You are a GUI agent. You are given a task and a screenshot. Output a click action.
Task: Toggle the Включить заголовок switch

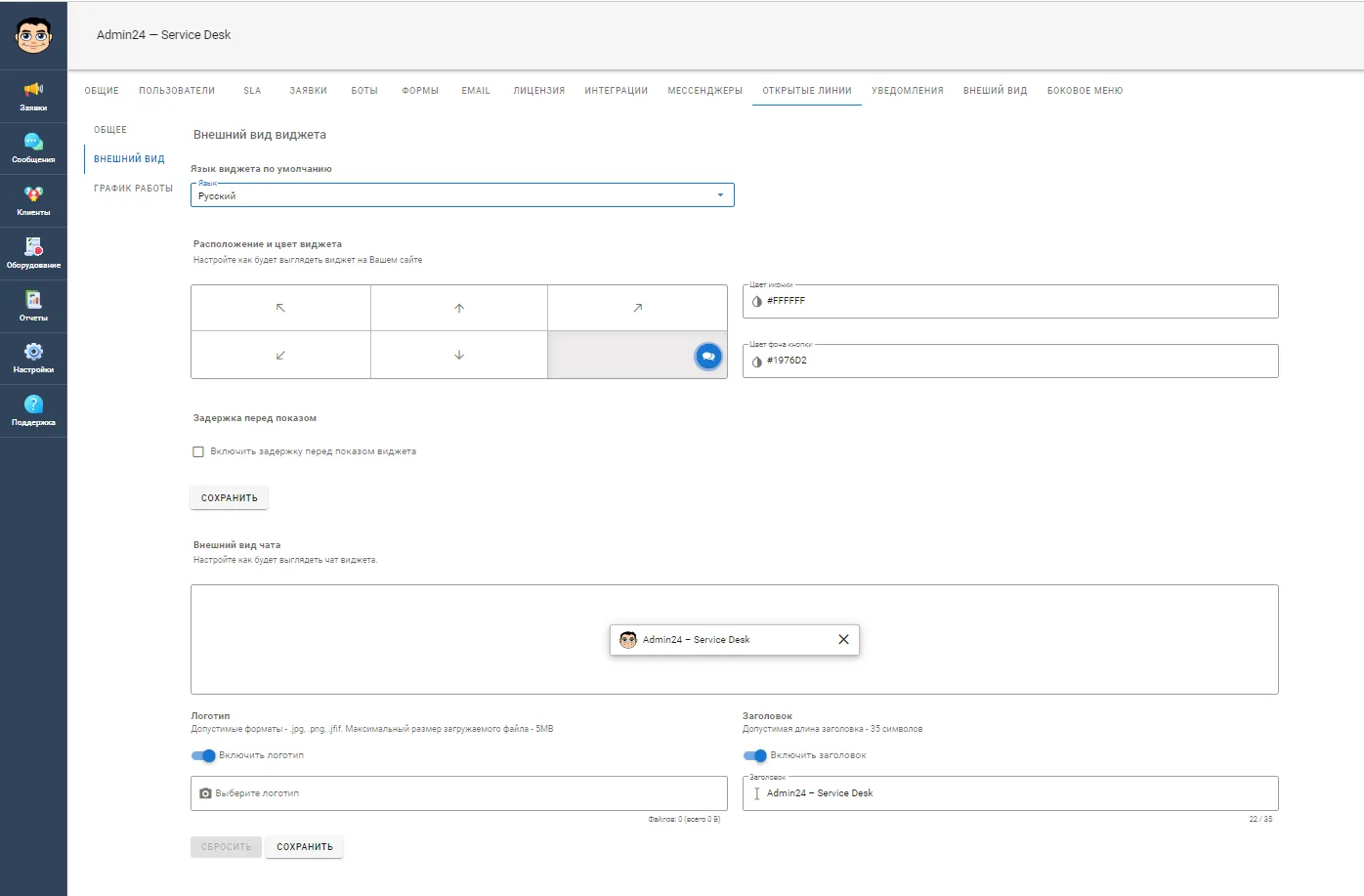[x=754, y=755]
